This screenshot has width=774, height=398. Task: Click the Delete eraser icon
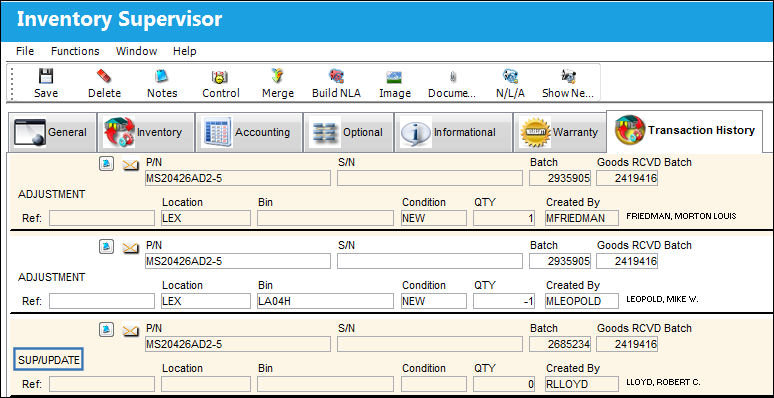click(104, 76)
